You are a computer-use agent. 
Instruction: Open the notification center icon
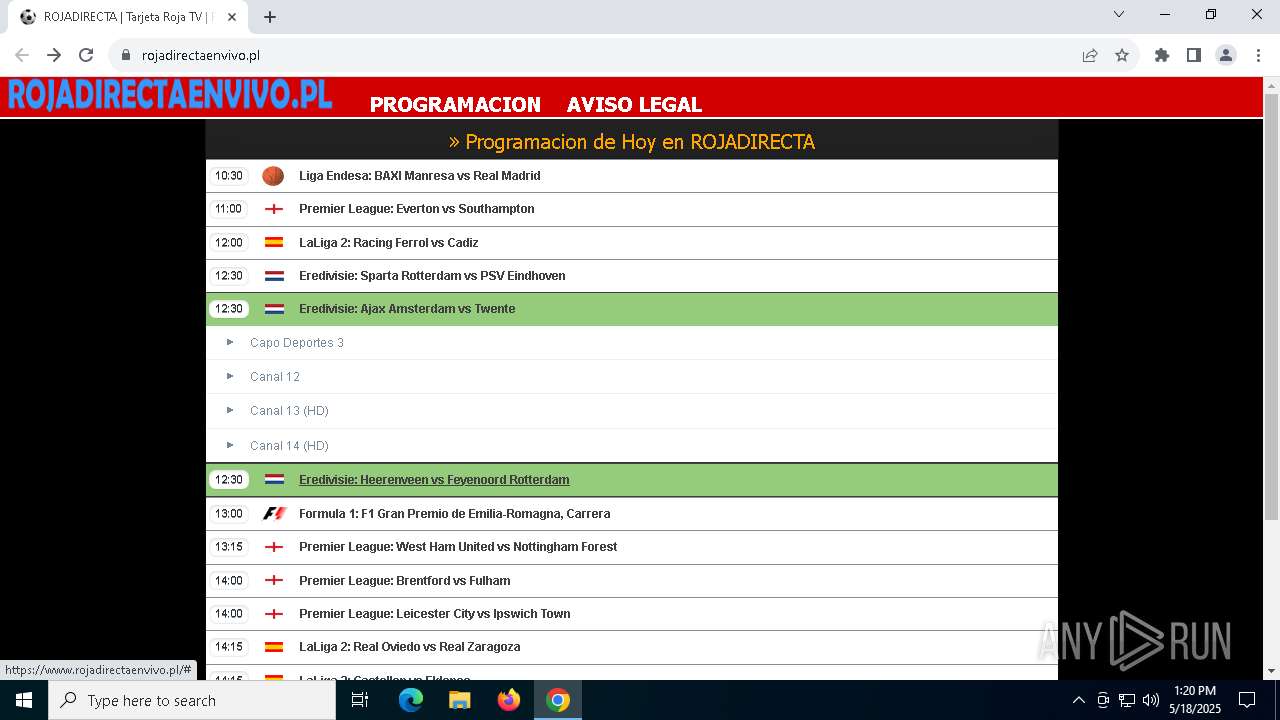(x=1247, y=700)
